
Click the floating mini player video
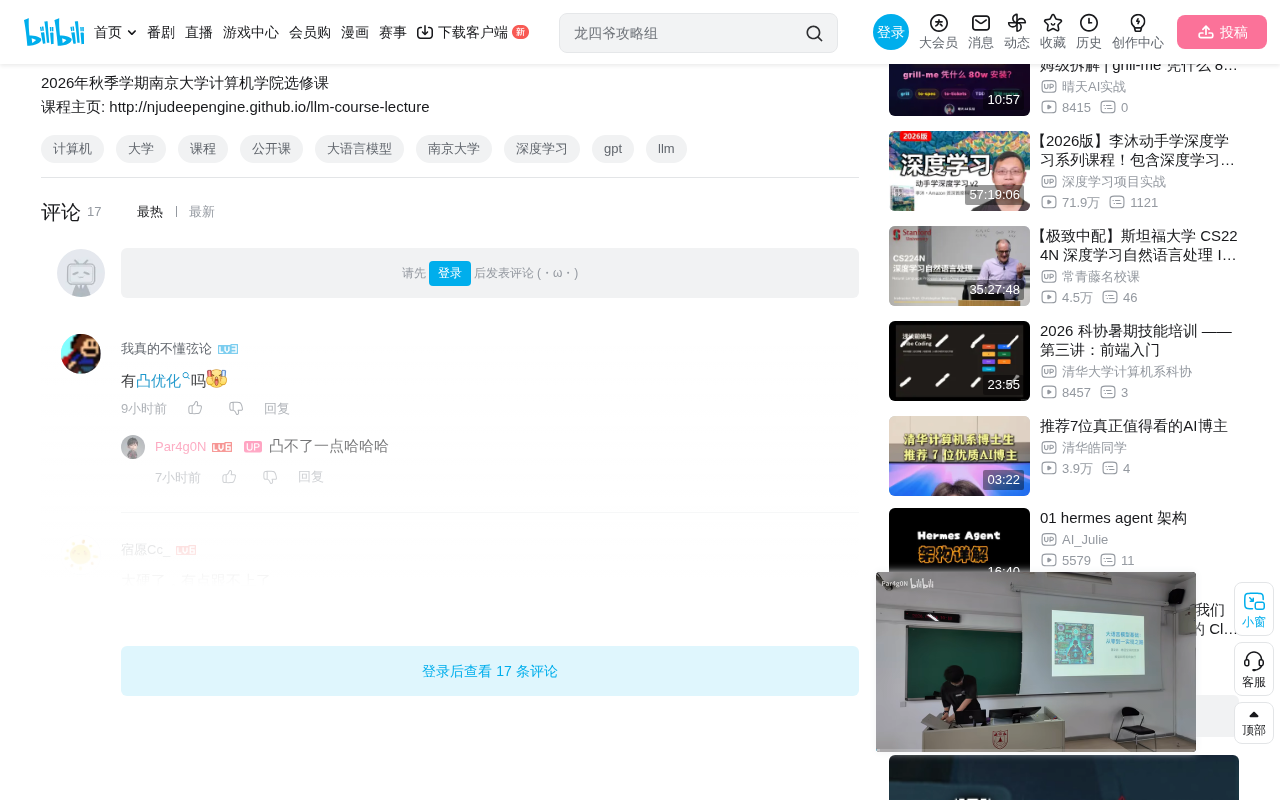coord(1036,662)
